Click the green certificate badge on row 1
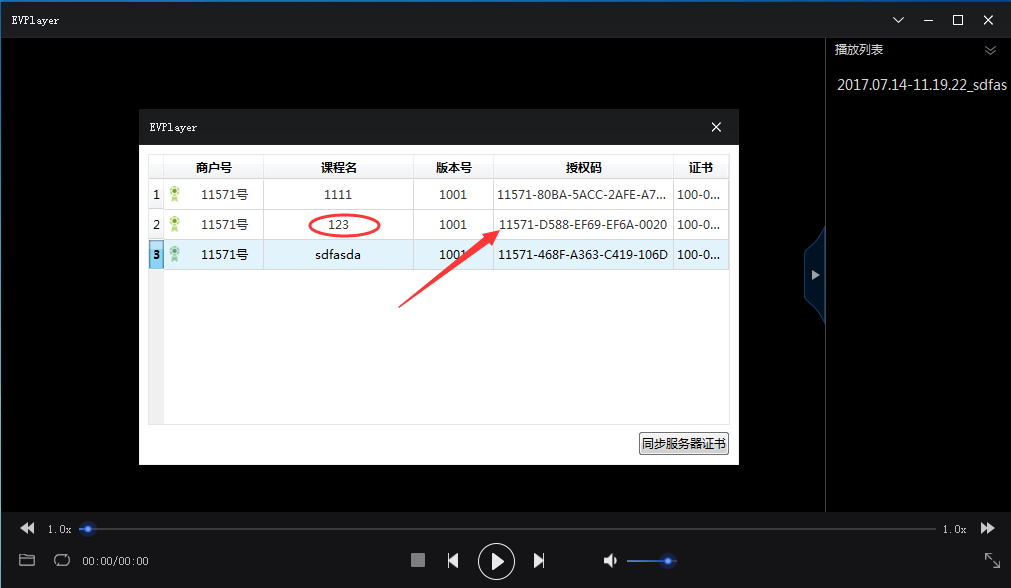This screenshot has height=588, width=1011. click(x=176, y=194)
